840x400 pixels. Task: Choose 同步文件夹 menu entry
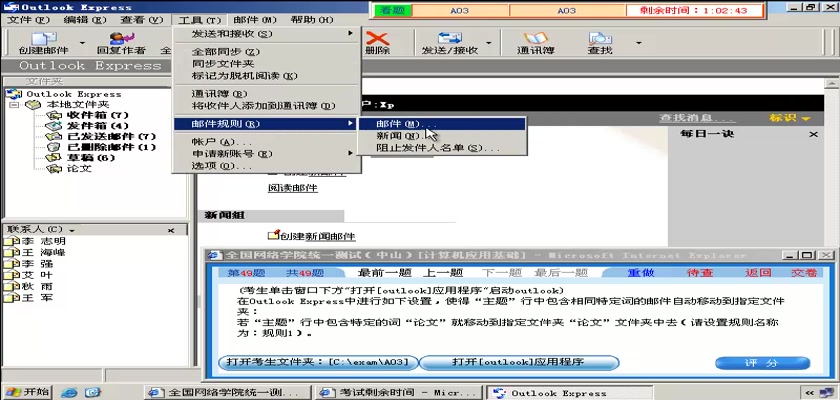tap(266, 64)
